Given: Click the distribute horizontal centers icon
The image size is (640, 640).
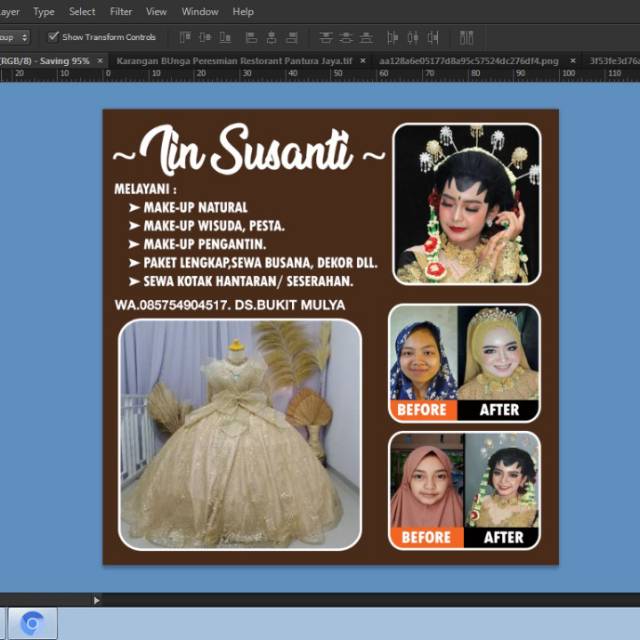Looking at the screenshot, I should pos(411,37).
